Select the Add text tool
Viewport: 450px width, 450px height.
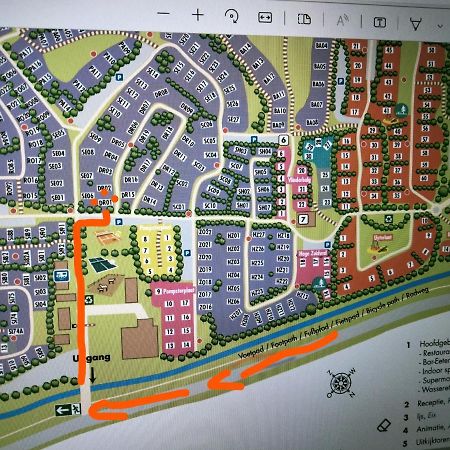(380, 22)
